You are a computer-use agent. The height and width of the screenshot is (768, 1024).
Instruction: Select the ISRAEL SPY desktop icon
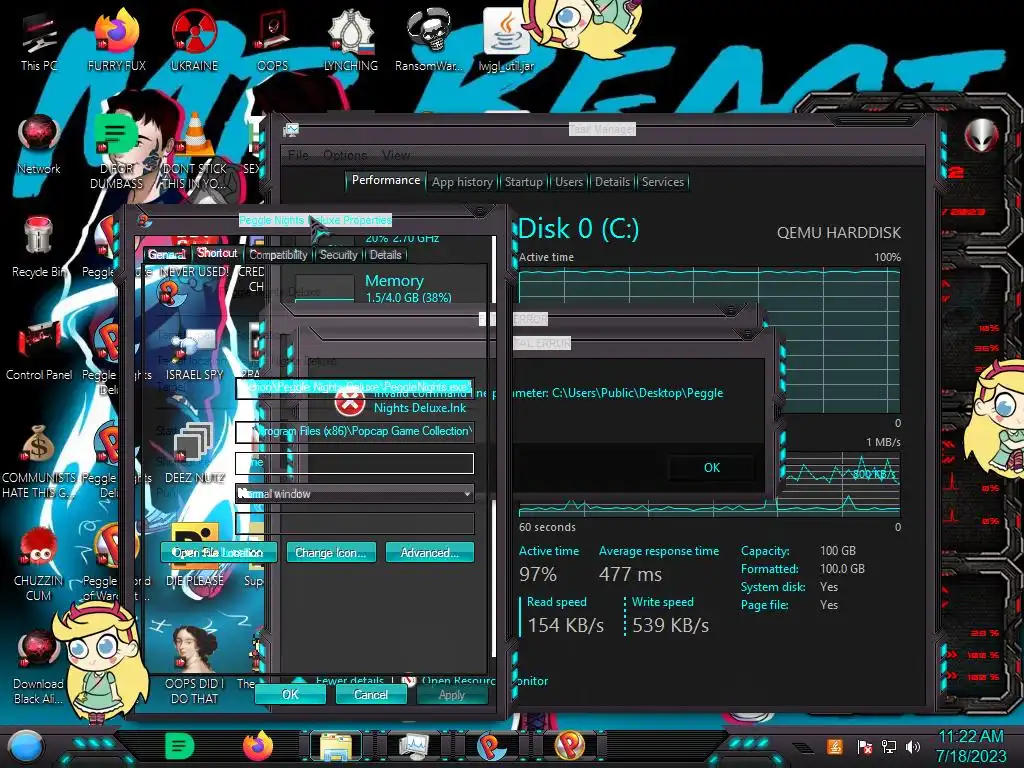[x=194, y=353]
